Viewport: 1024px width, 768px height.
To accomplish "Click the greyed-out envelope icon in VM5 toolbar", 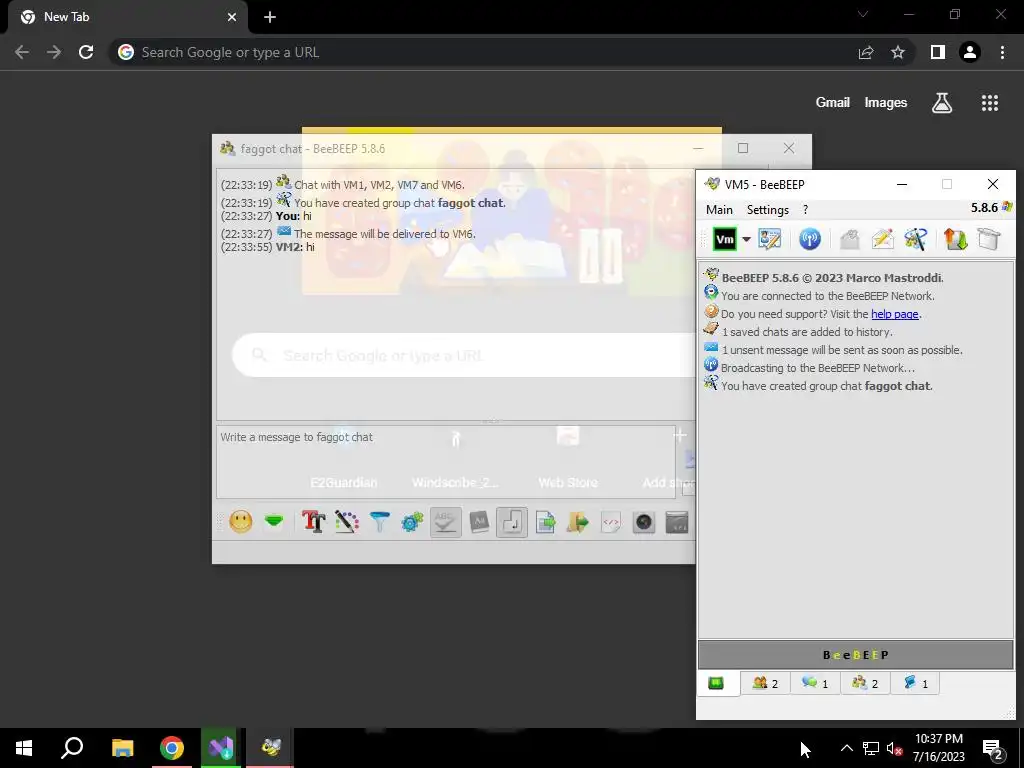I will click(x=849, y=239).
